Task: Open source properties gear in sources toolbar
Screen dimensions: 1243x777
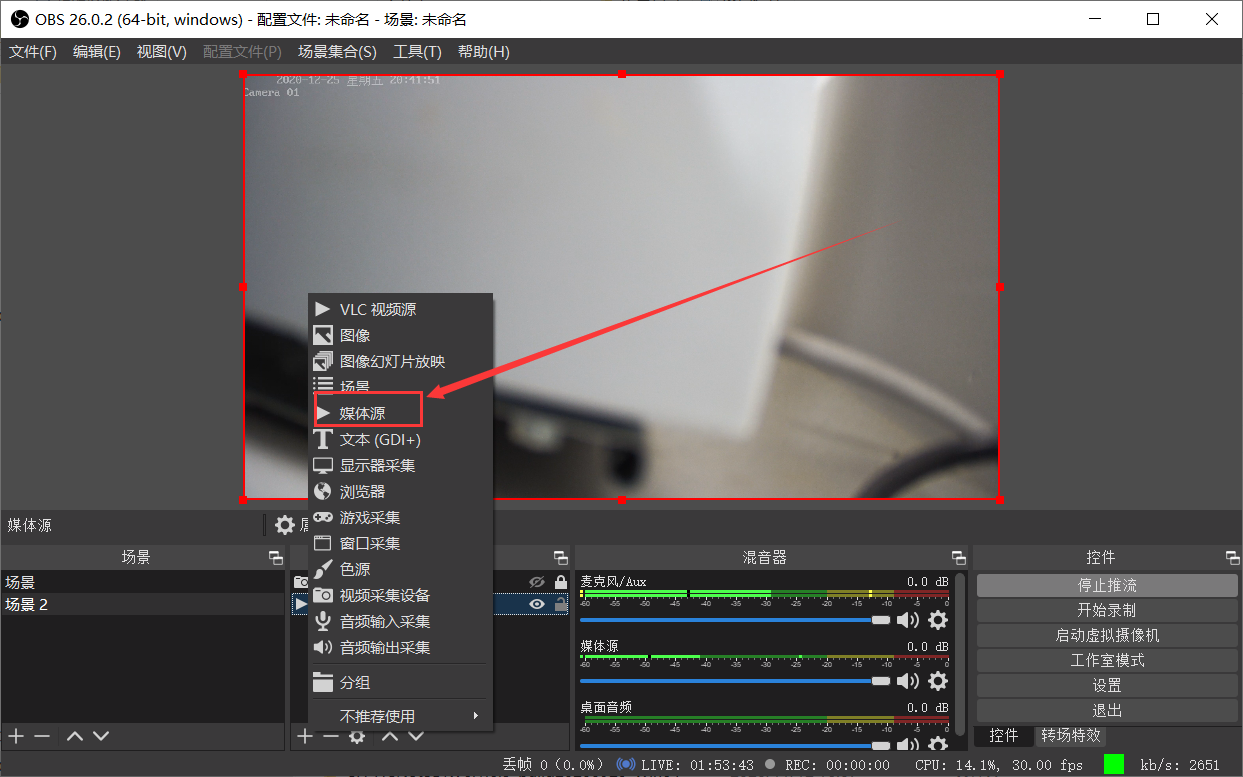Action: (x=357, y=736)
